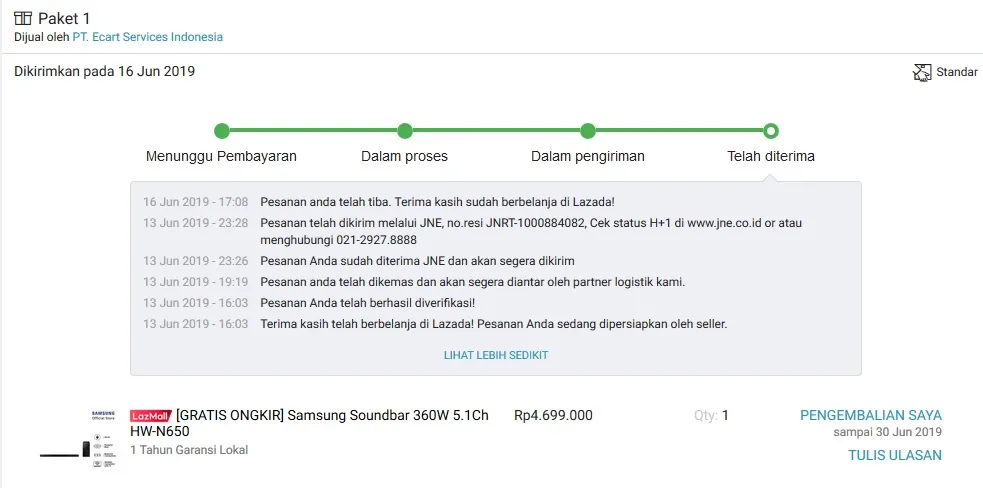This screenshot has width=983, height=488.
Task: Click the Standar delivery type label
Action: pos(957,72)
